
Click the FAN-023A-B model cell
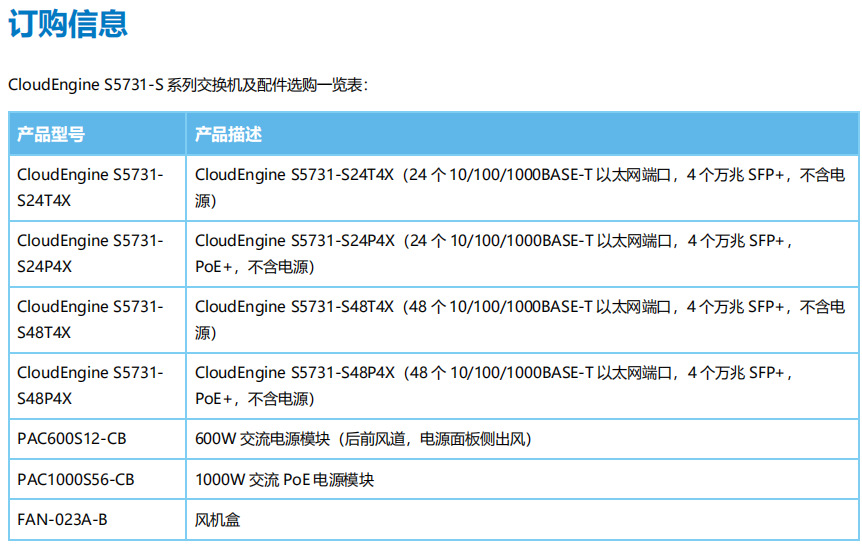tap(97, 519)
